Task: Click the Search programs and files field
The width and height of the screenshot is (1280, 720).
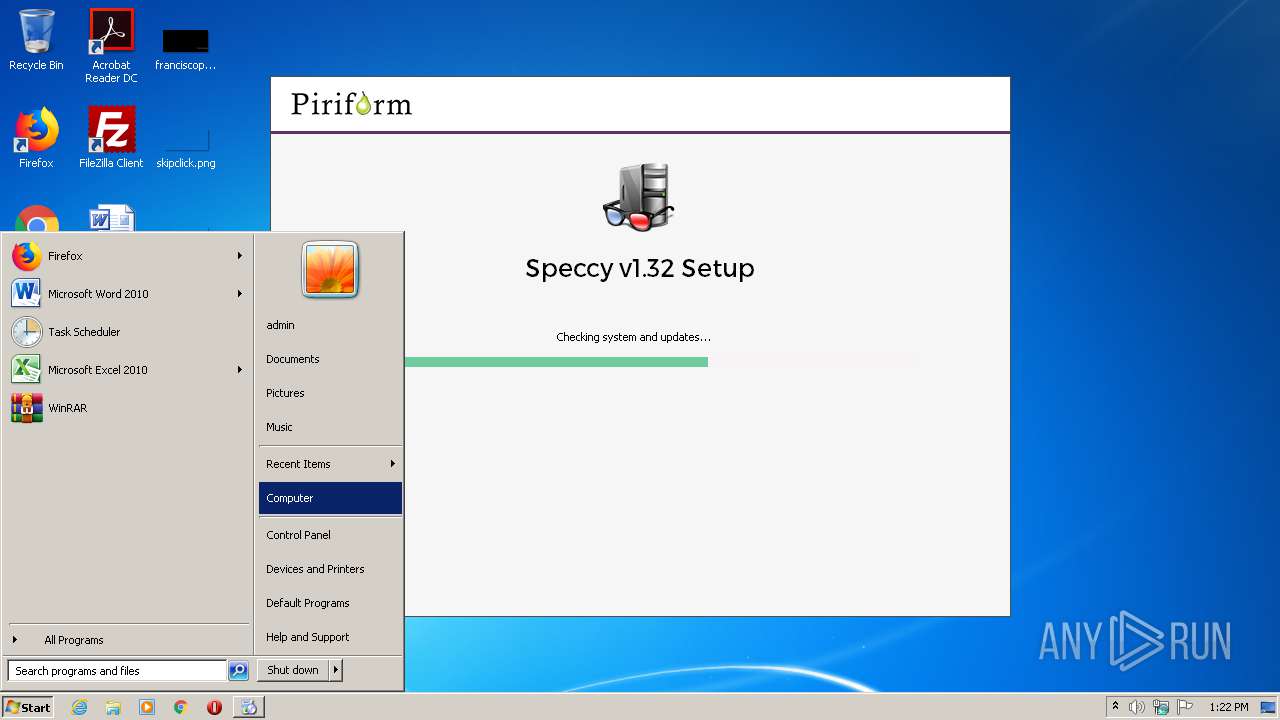Action: 117,671
